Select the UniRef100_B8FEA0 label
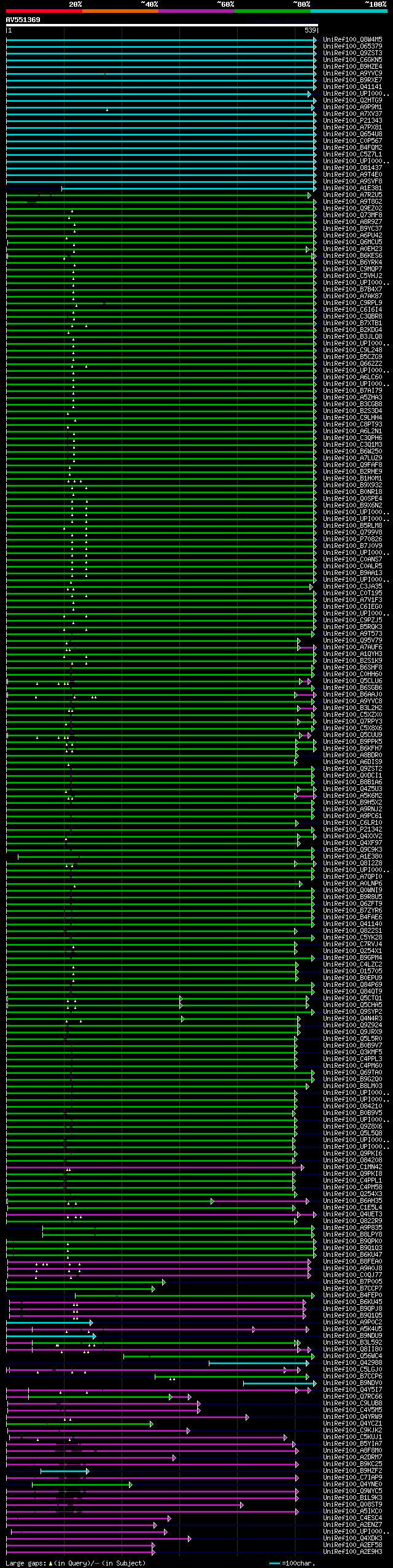Viewport: 393px width, 1568px height. [x=352, y=1262]
